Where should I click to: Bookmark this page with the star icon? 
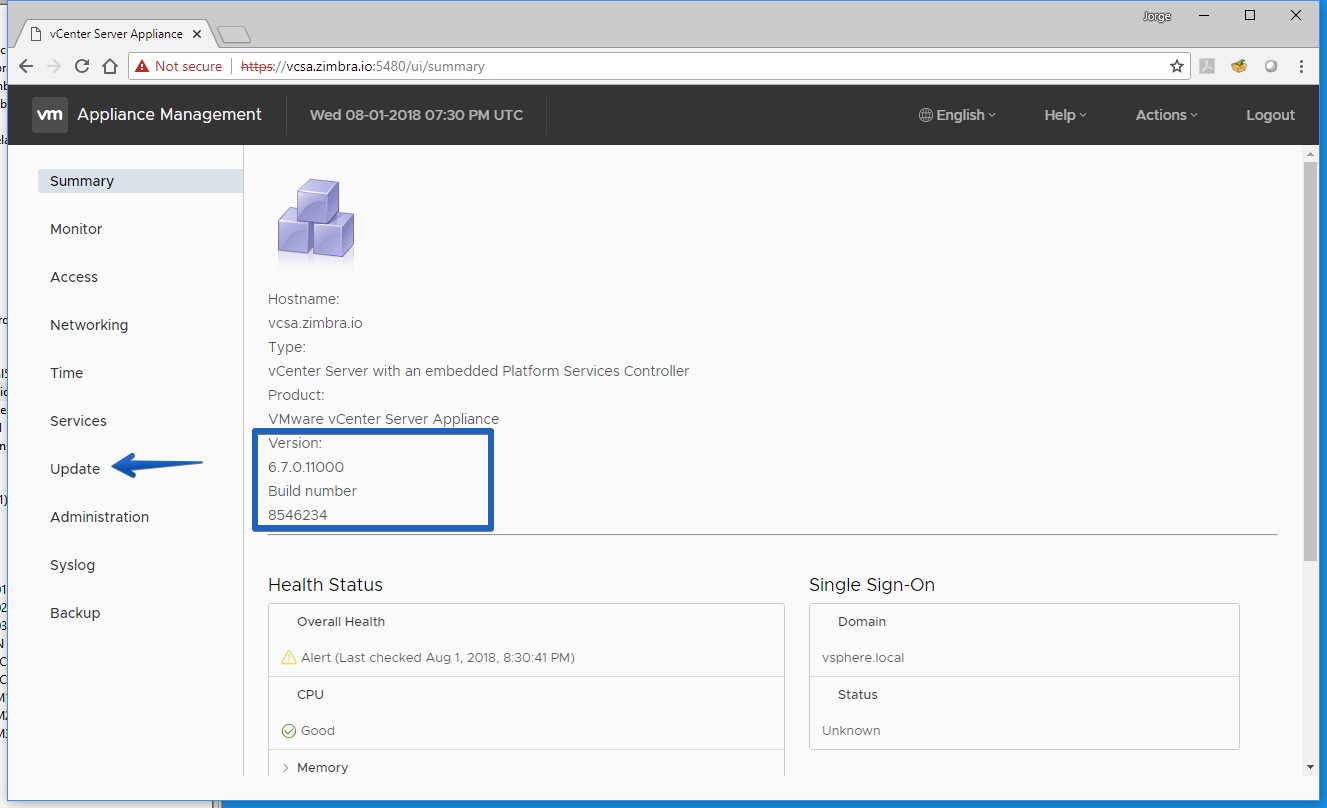click(1177, 66)
